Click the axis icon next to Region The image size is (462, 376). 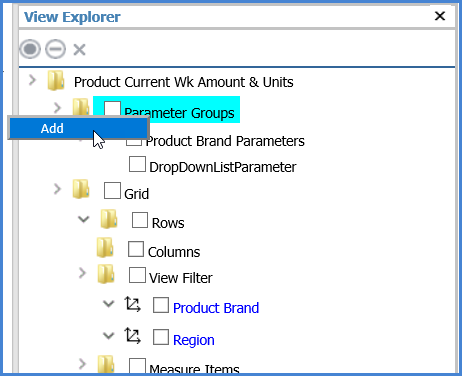132,336
